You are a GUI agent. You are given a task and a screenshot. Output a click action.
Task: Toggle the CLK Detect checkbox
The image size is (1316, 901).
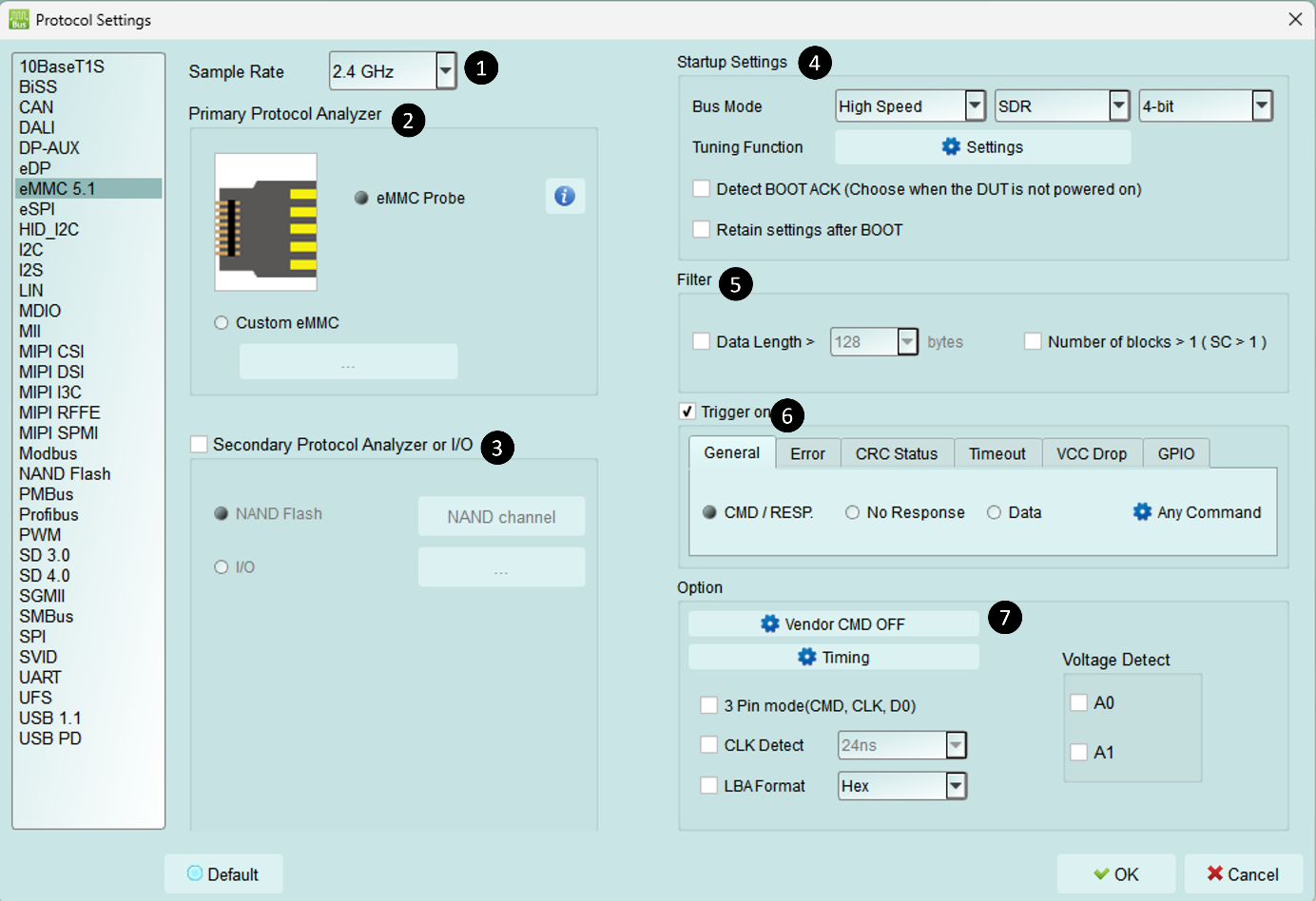click(708, 745)
